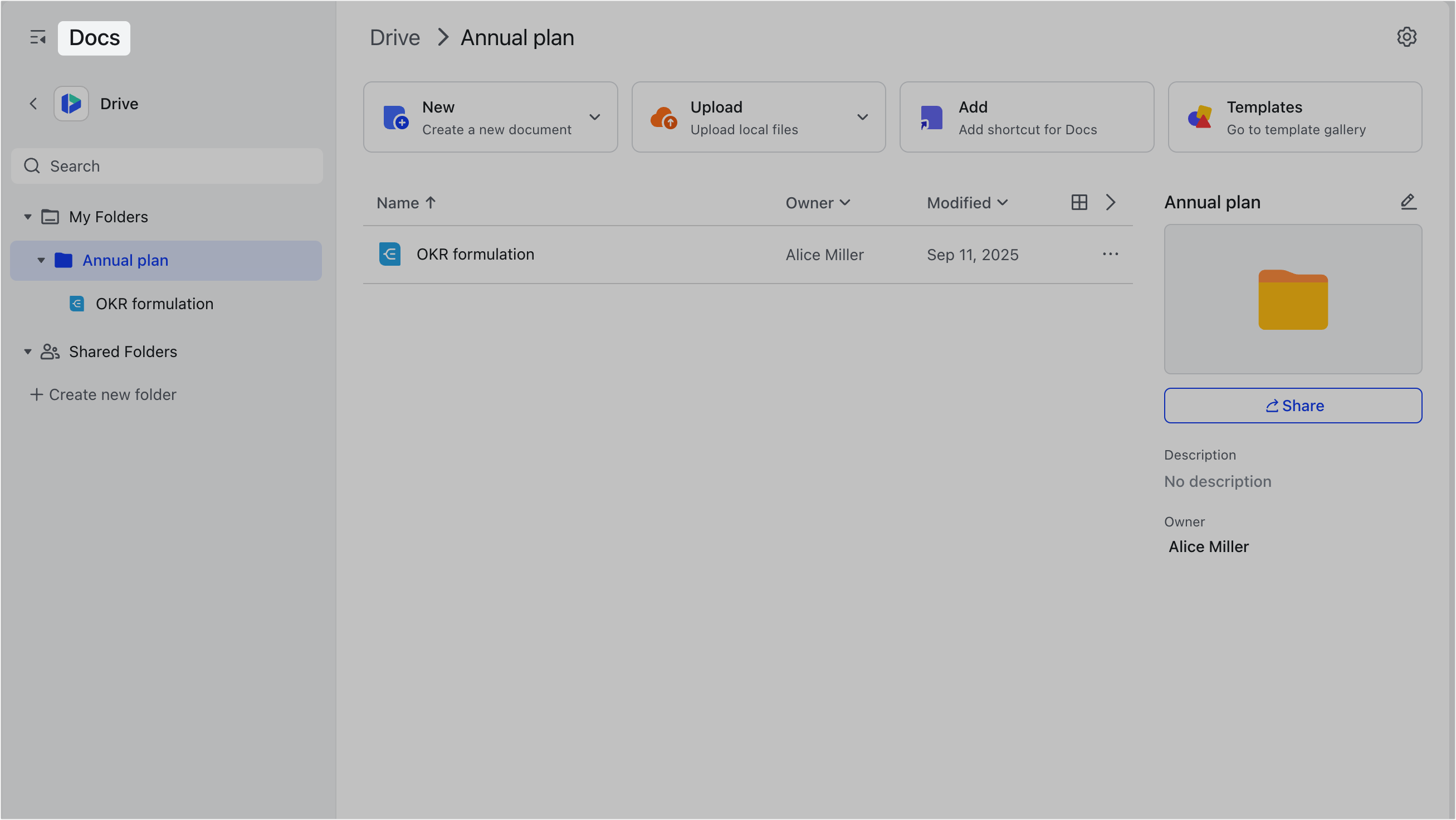Collapse the Shared Folders tree arrow
The image size is (1456, 820).
coord(28,352)
